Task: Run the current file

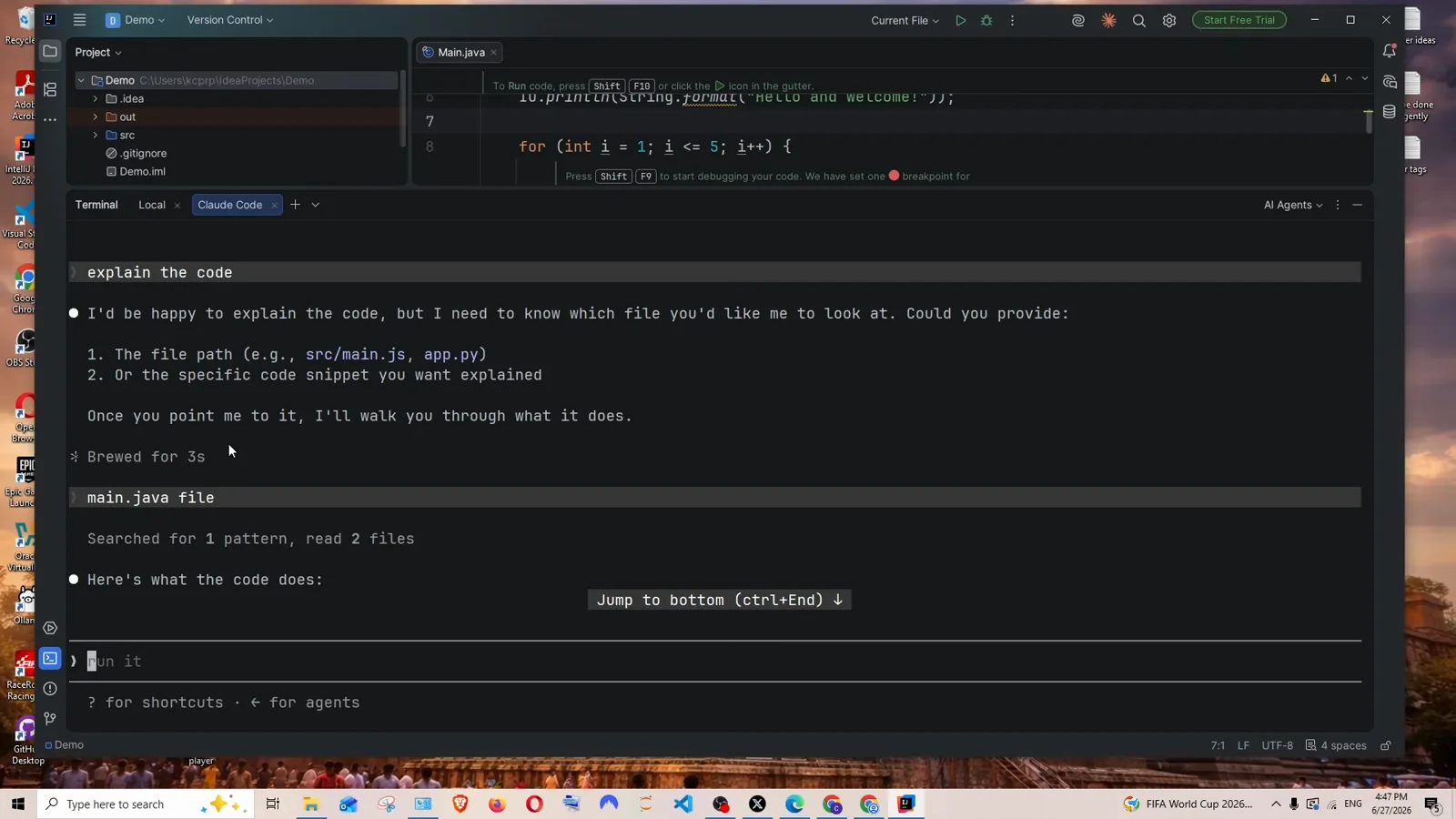Action: (960, 20)
